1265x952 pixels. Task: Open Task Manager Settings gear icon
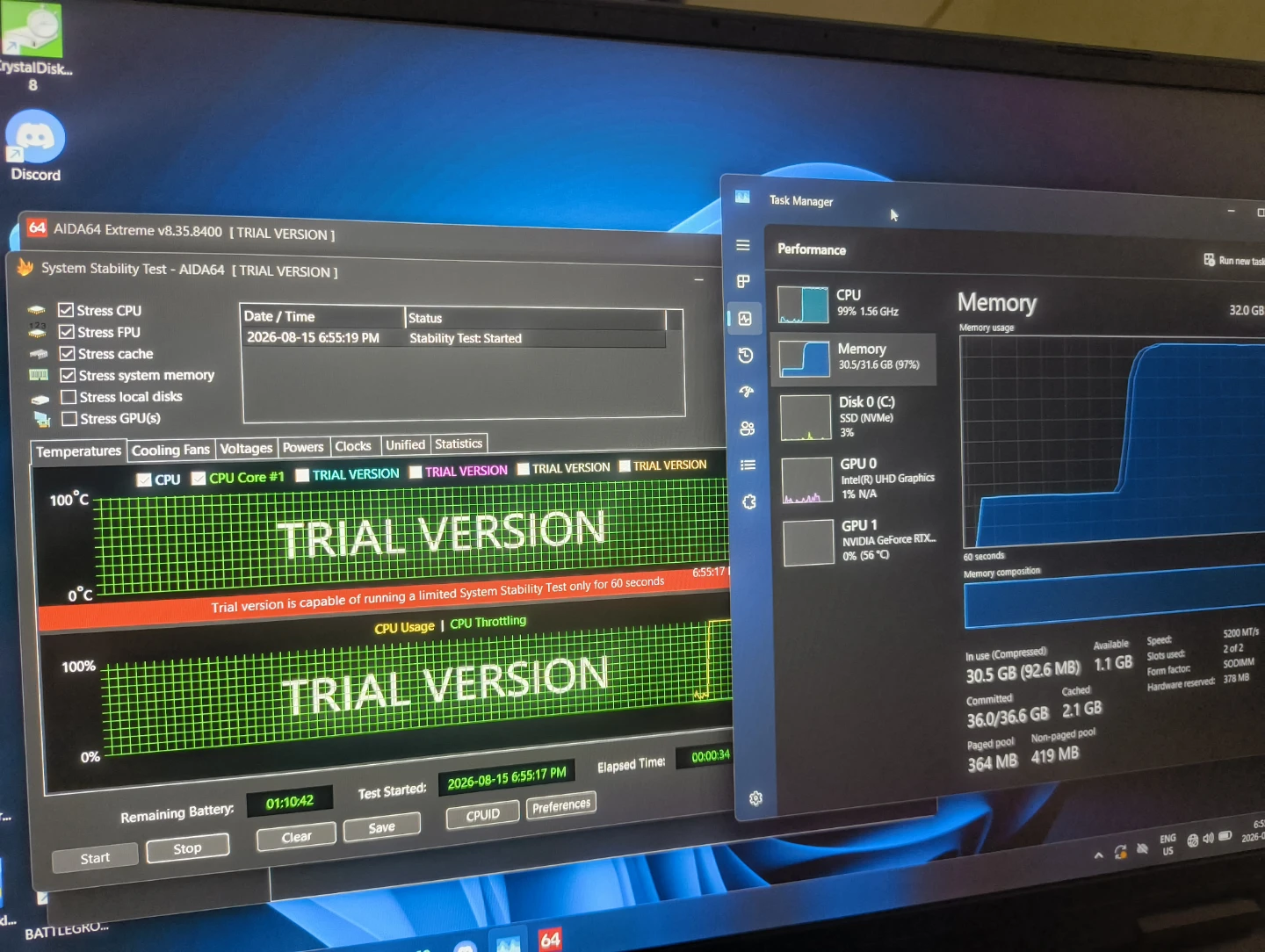coord(755,798)
